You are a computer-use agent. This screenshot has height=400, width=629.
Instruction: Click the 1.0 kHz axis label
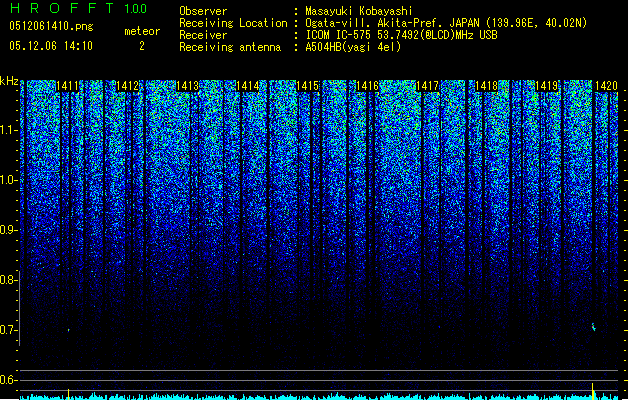tap(8, 180)
